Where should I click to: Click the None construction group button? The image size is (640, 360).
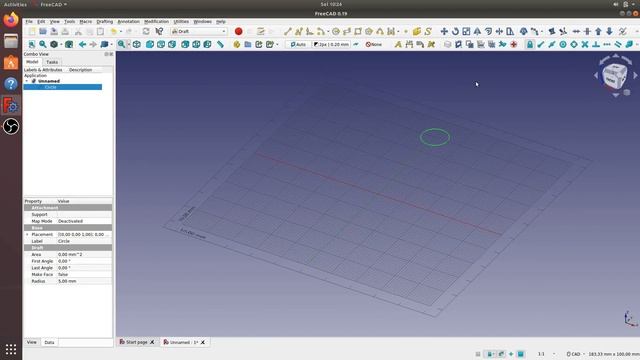(374, 44)
